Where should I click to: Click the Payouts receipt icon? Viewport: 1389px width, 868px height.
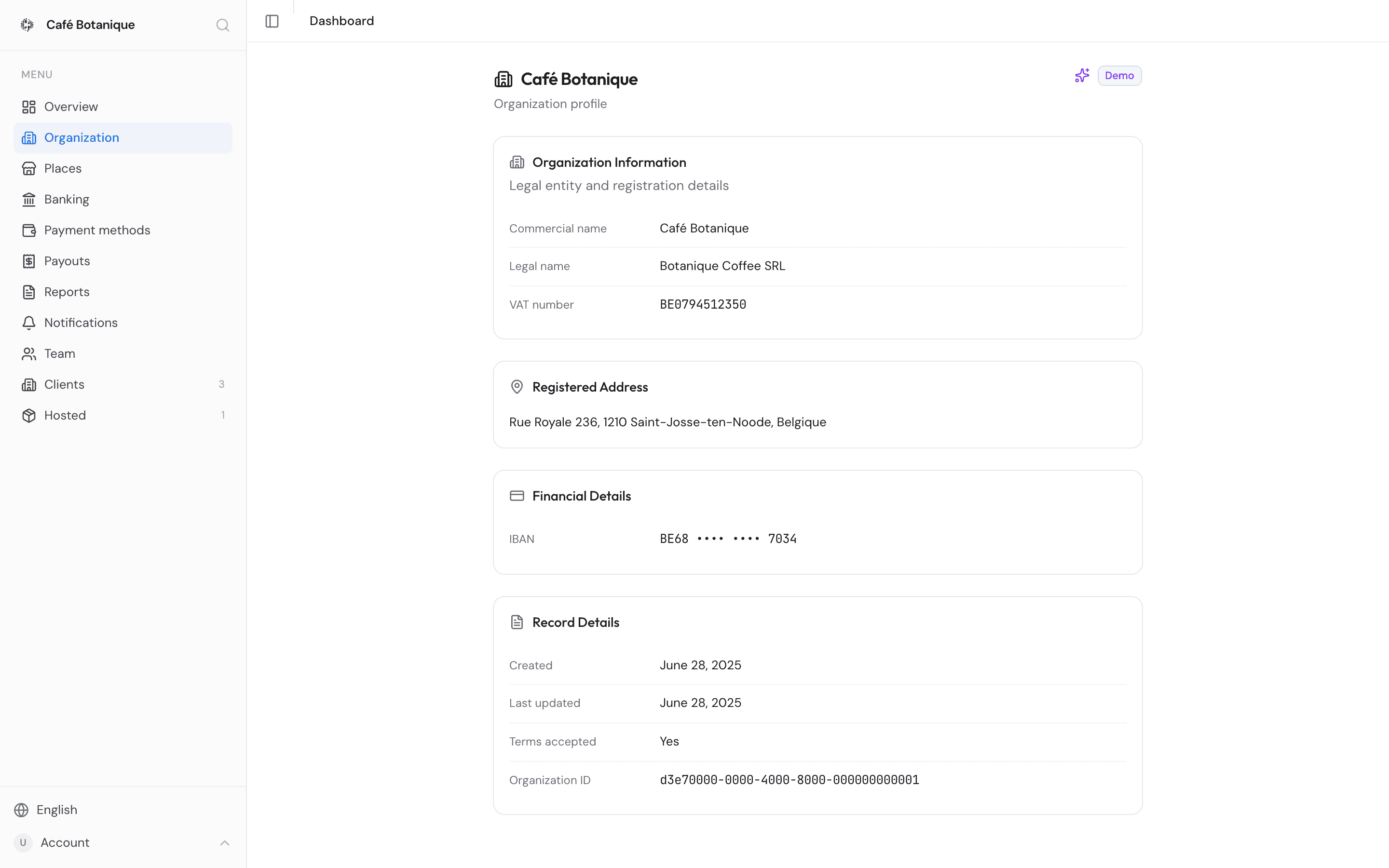coord(29,261)
